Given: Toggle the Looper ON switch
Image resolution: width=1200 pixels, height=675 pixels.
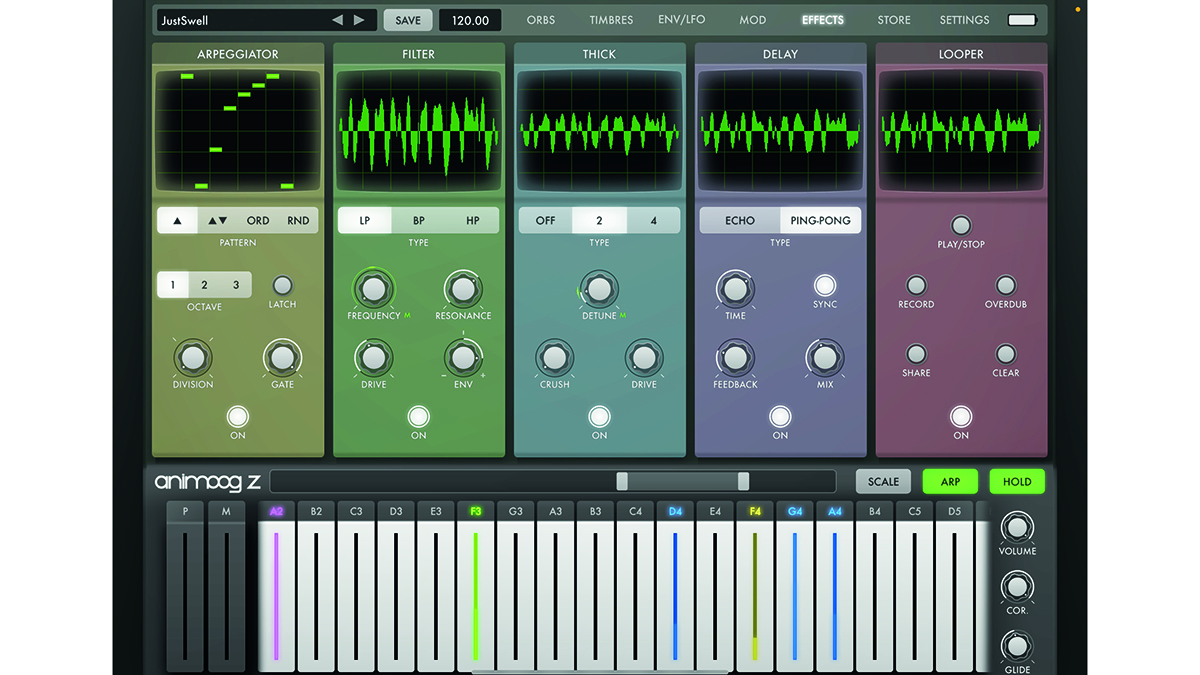Looking at the screenshot, I should tap(961, 416).
